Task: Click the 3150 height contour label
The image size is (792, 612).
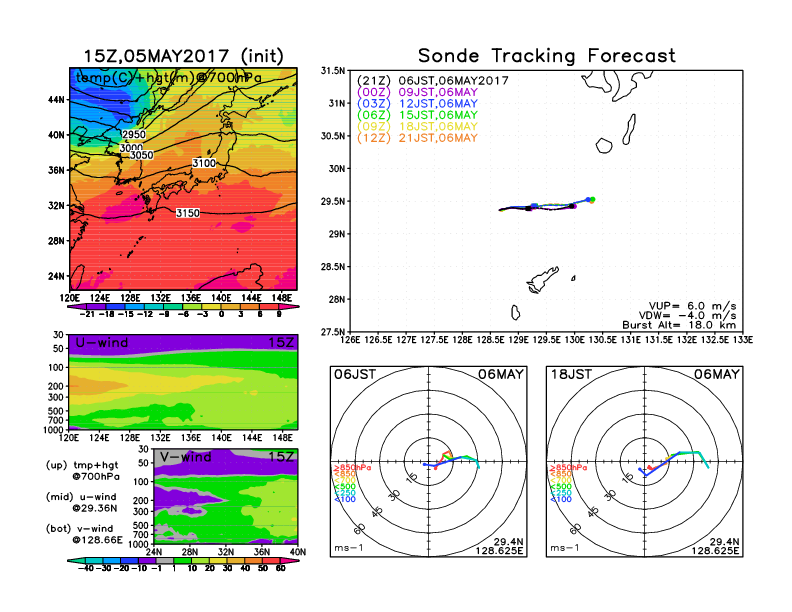Action: tap(188, 213)
